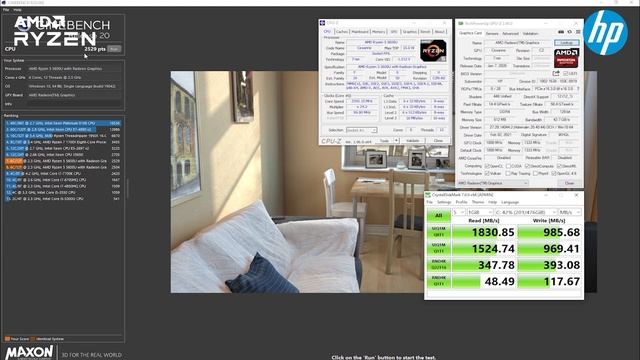Run the first SEQ1M Q8T1 test button
Viewport: 640px width, 360px height.
click(x=438, y=232)
